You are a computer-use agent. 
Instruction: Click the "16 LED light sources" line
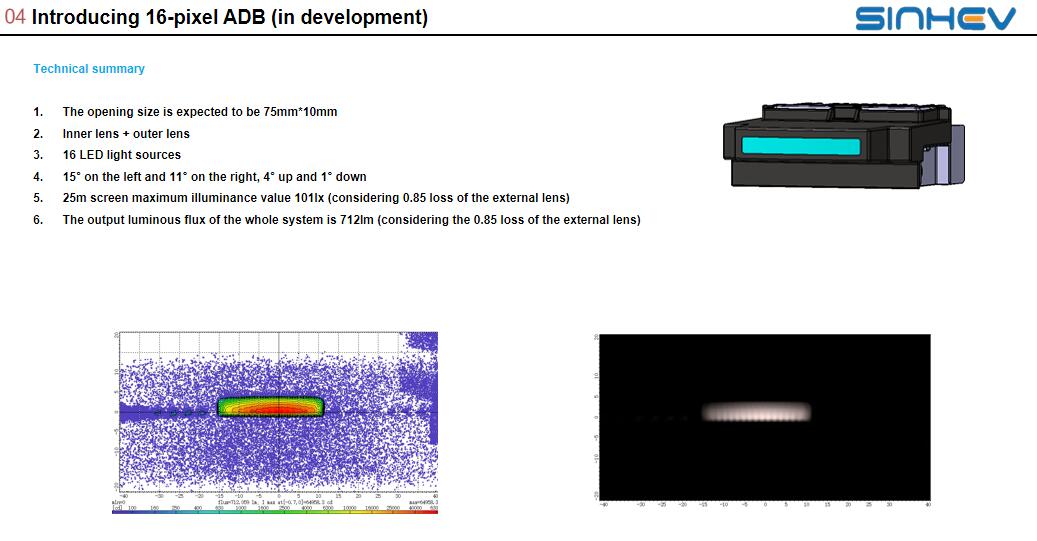pos(122,155)
